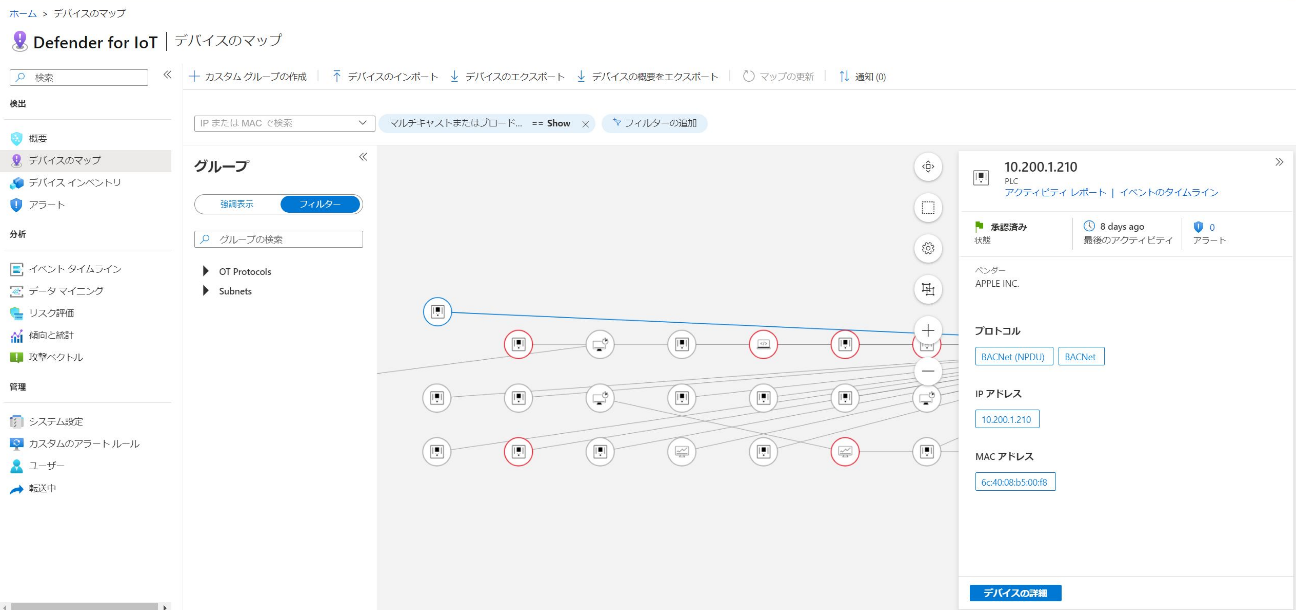This screenshot has width=1296, height=610.
Task: Expand the Subnets group tree
Action: [206, 291]
